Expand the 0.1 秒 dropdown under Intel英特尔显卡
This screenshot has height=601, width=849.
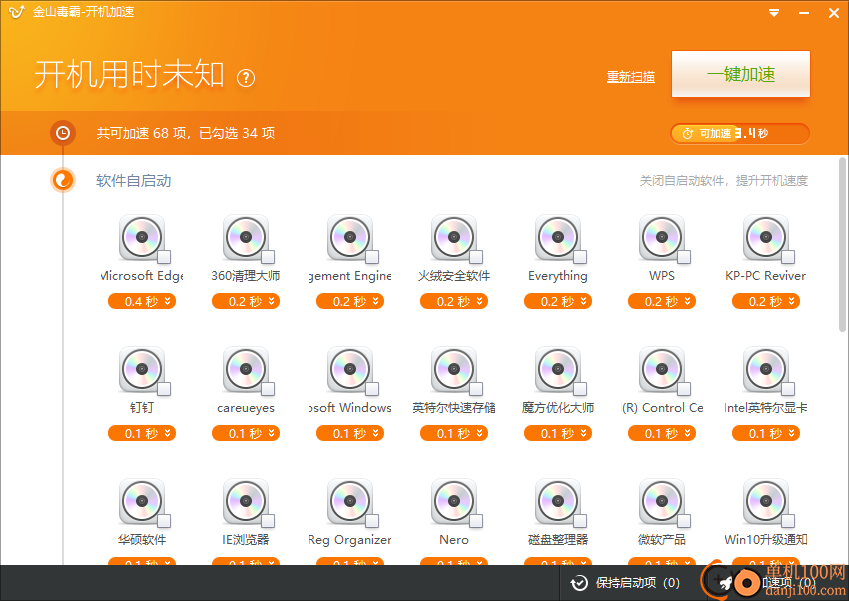766,433
